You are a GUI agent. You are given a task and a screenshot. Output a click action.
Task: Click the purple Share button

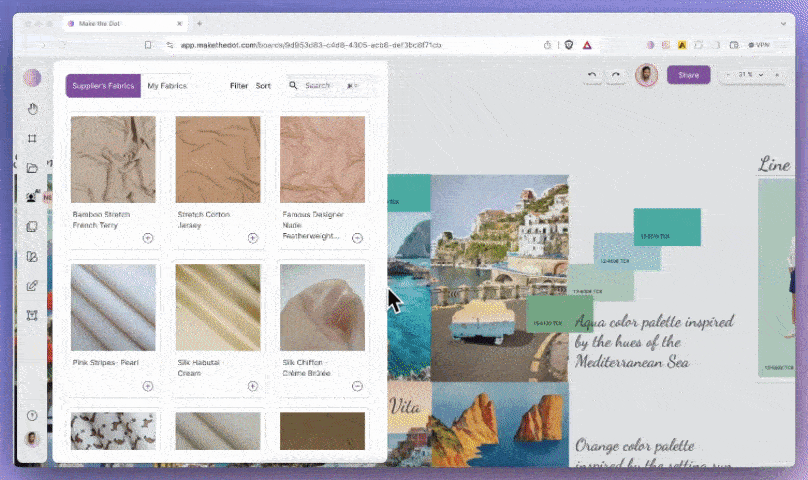(x=688, y=75)
